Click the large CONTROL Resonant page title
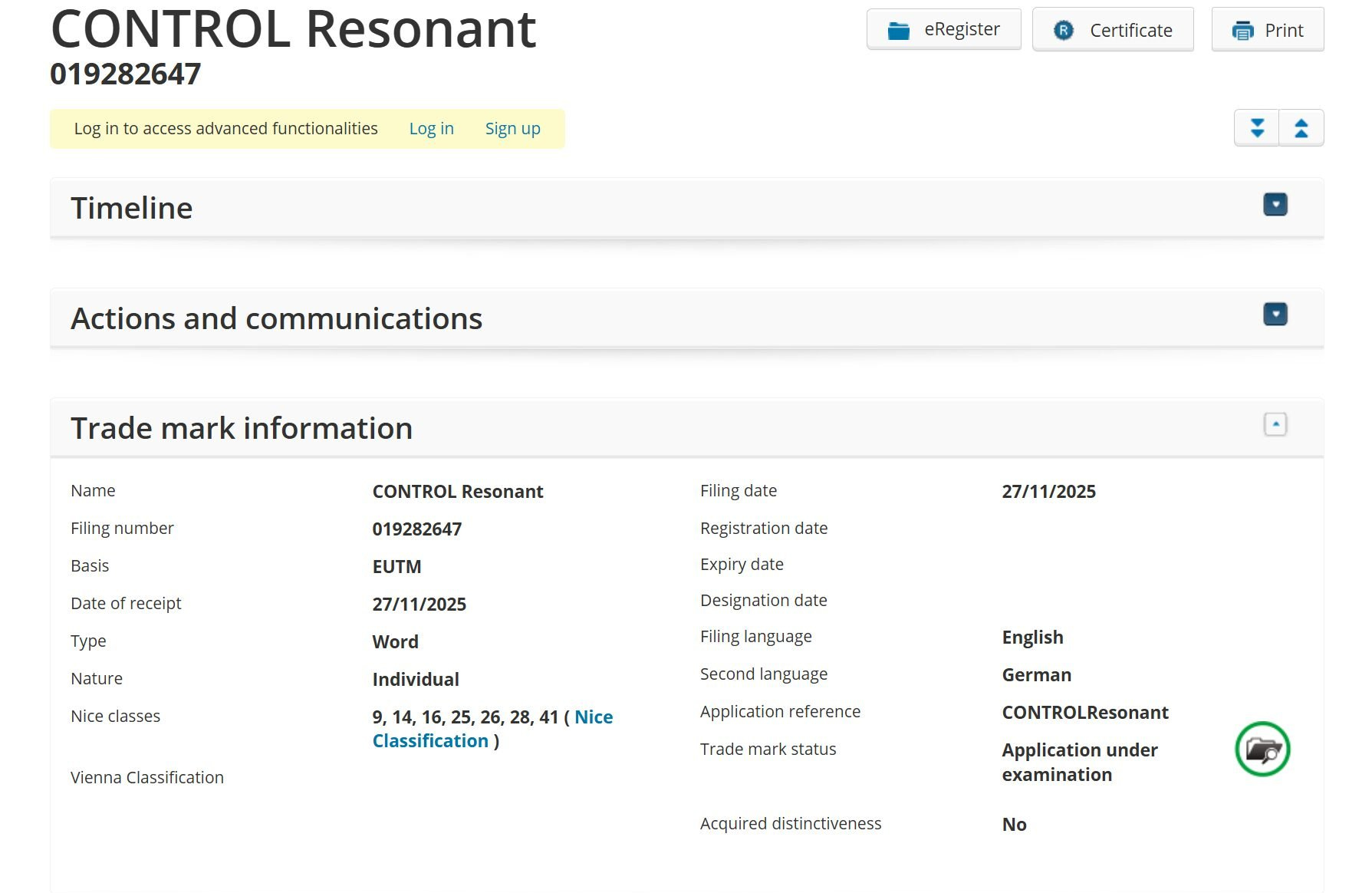The image size is (1372, 893). tap(293, 31)
